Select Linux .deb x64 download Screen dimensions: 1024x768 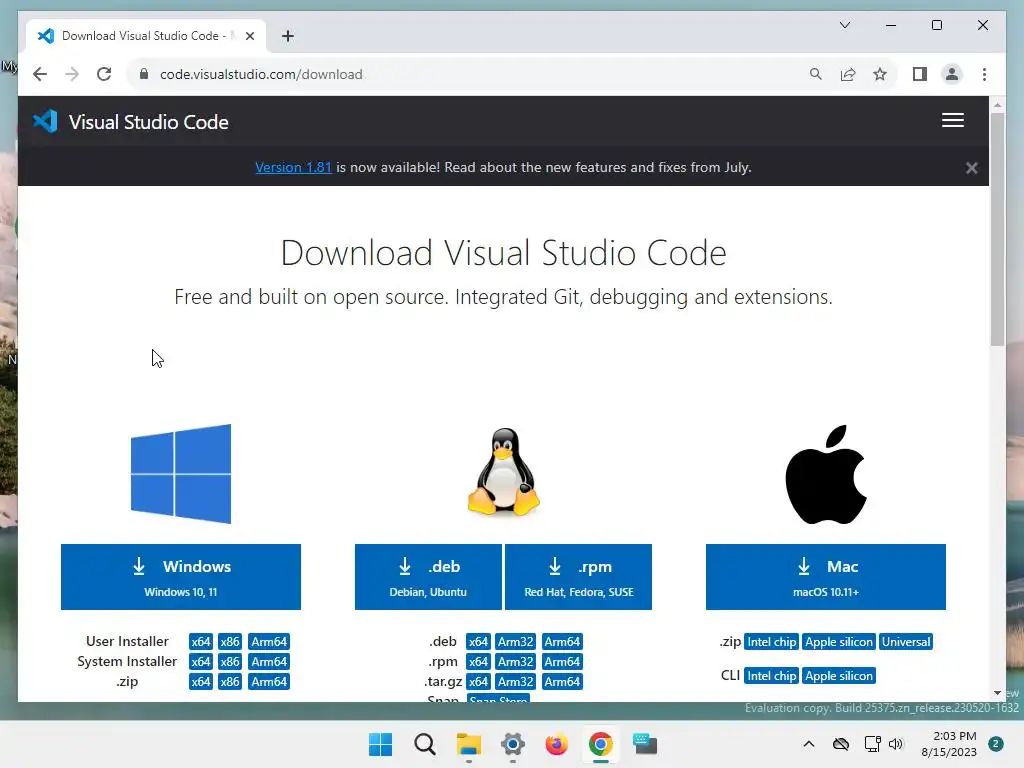pos(478,641)
